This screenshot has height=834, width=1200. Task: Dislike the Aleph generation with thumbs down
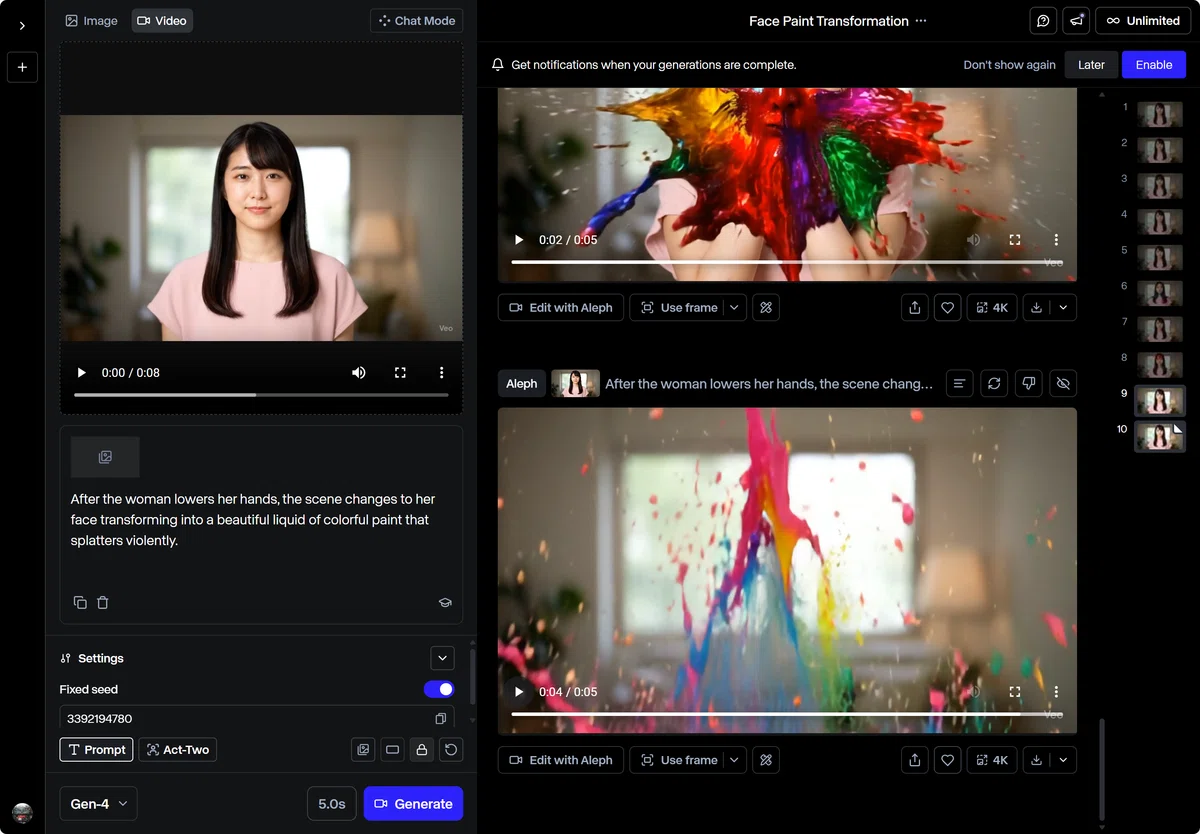pyautogui.click(x=1028, y=383)
